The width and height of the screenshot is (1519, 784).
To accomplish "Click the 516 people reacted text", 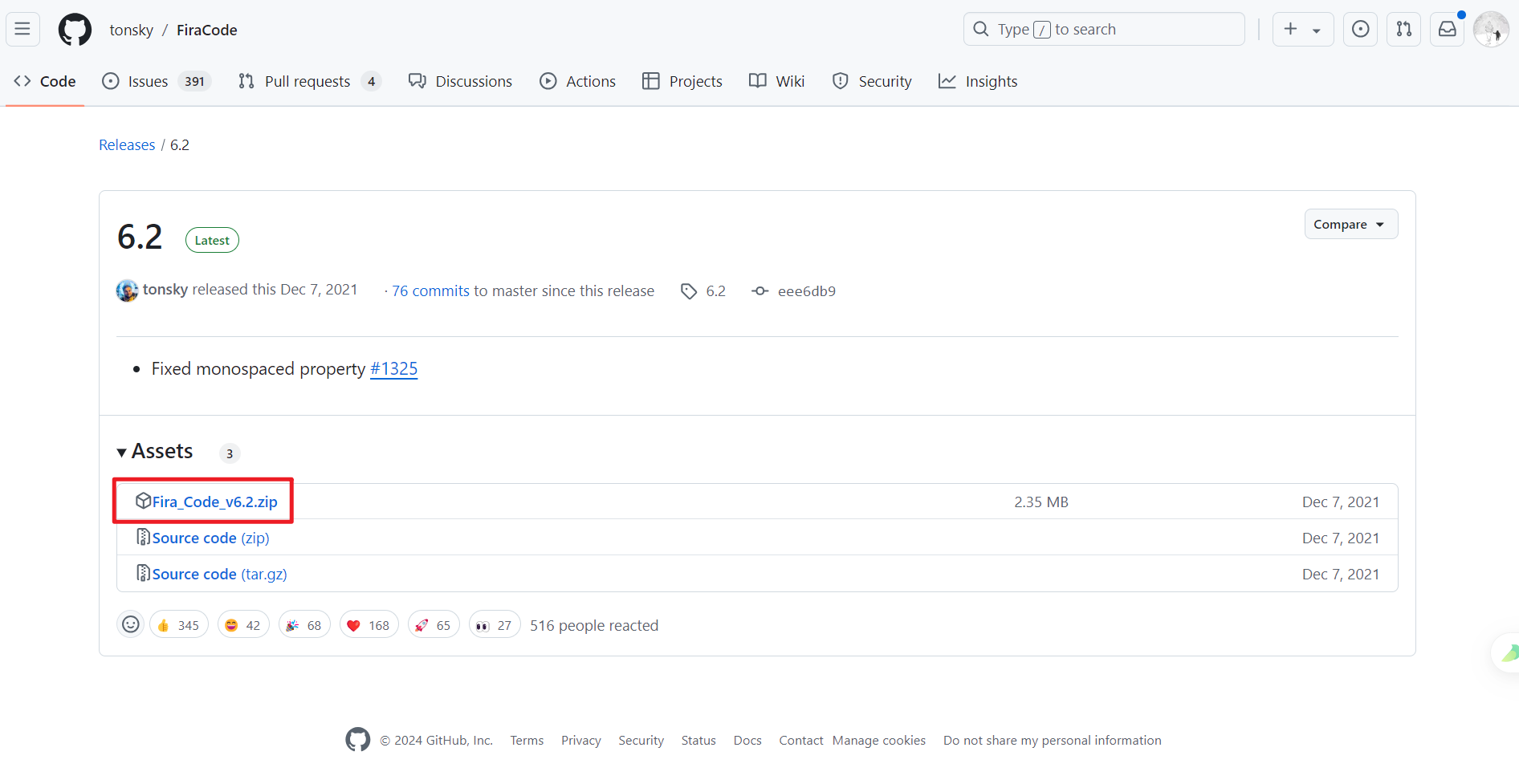I will click(x=594, y=625).
